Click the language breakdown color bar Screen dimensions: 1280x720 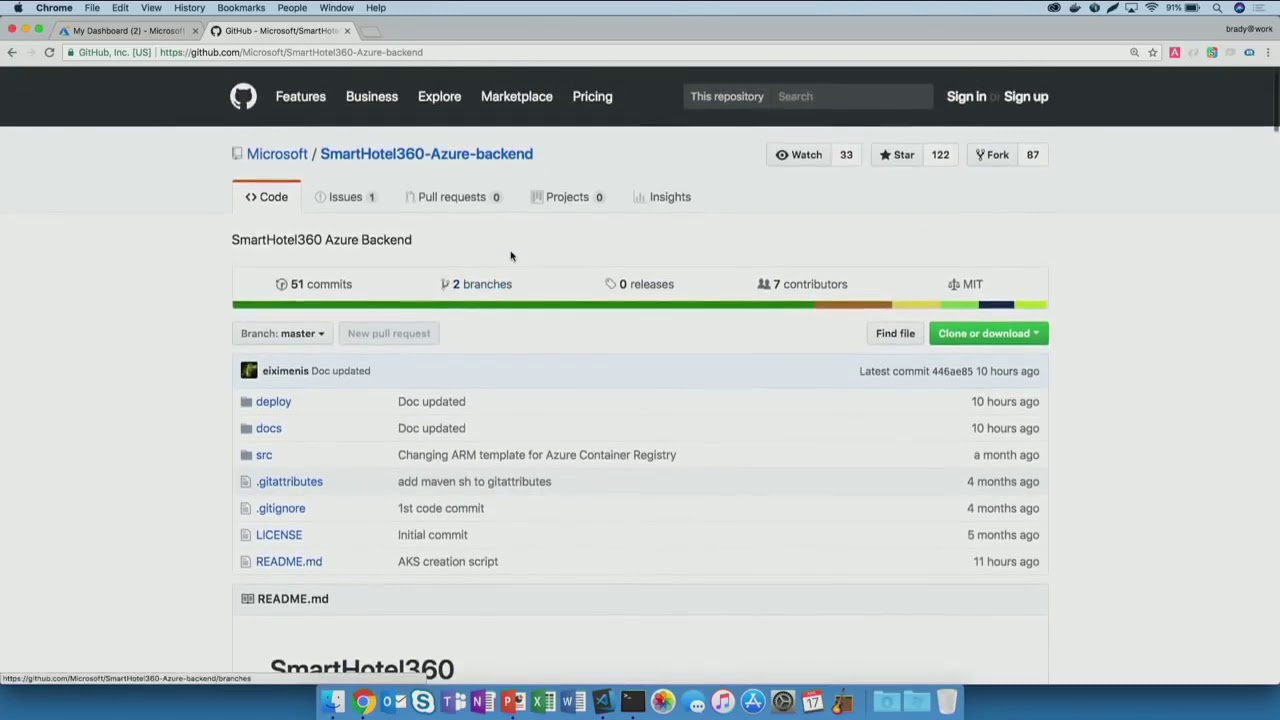[x=640, y=305]
